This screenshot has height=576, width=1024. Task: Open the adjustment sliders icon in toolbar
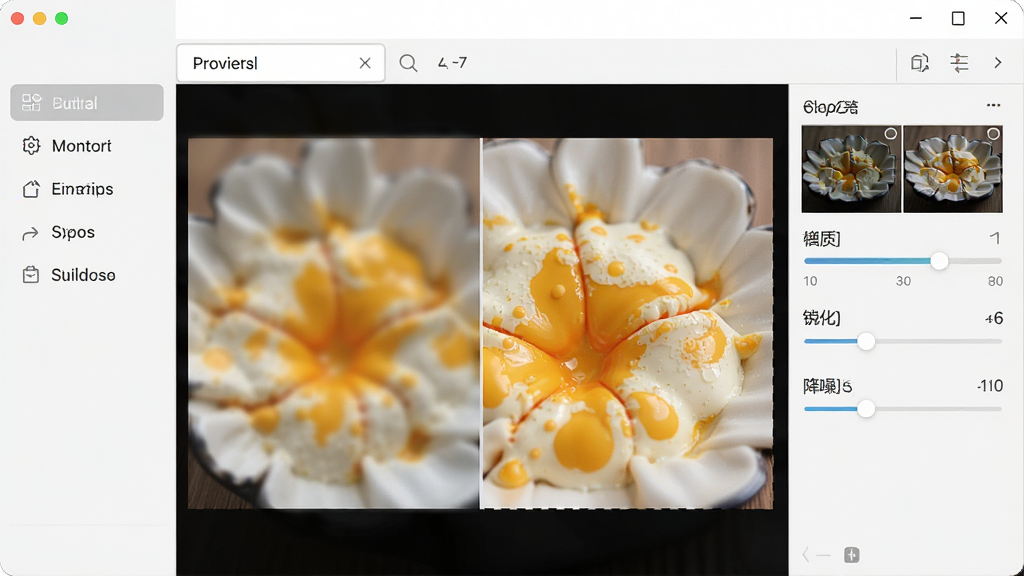pos(959,63)
